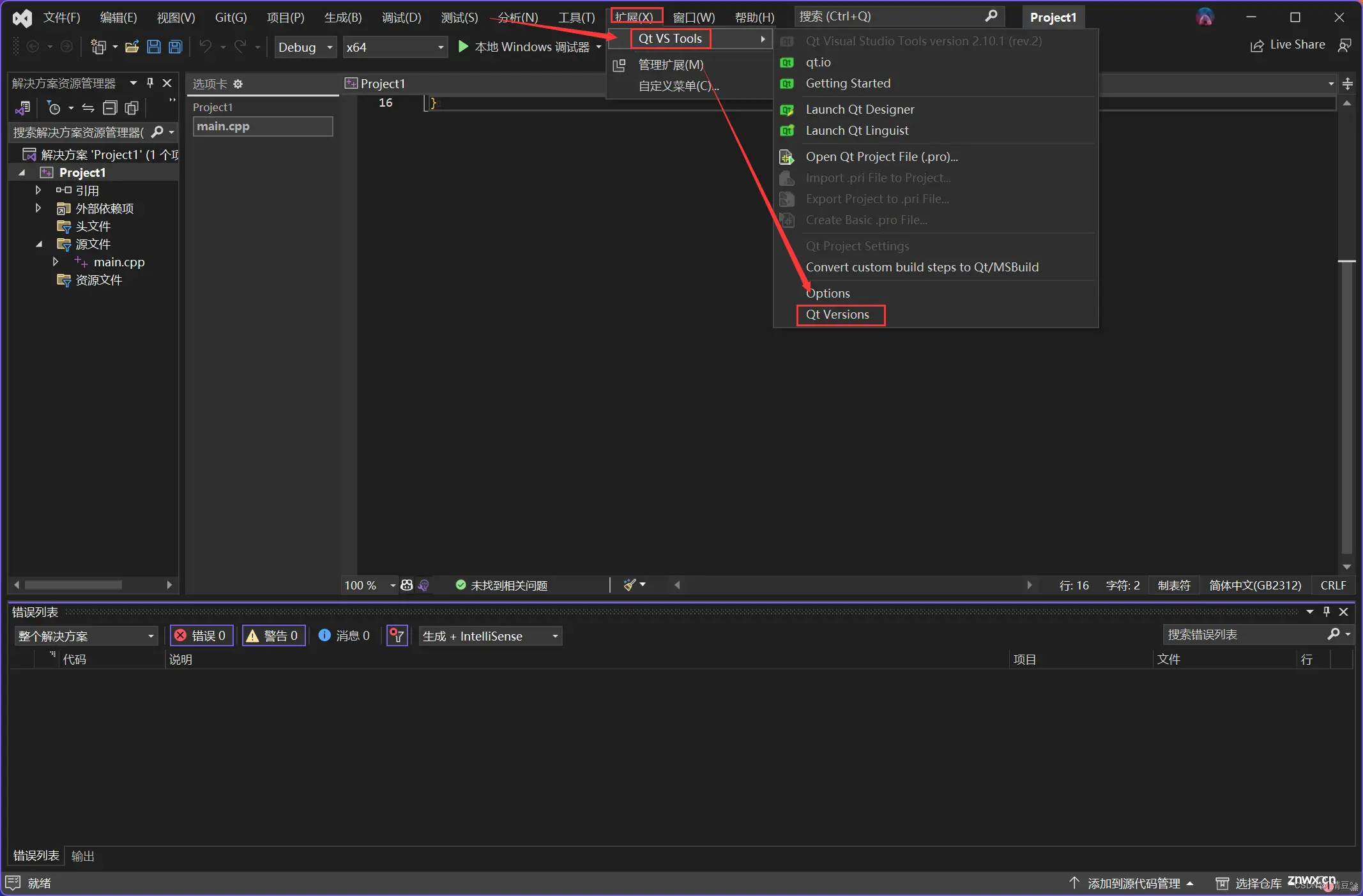Click the 搜索 (Ctrl+Q) search box

point(899,17)
